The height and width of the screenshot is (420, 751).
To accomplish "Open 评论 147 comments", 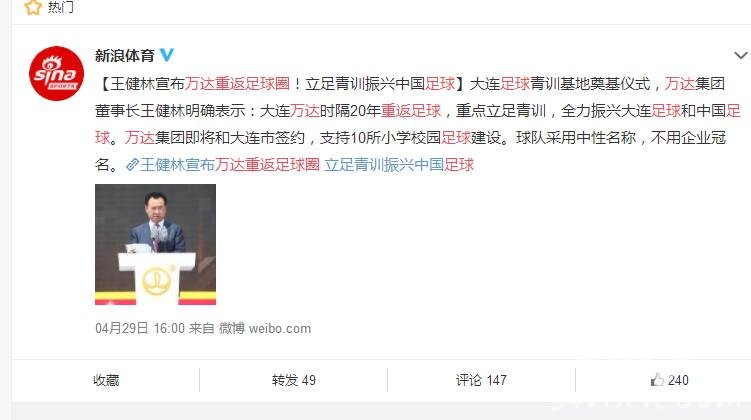I will [481, 380].
